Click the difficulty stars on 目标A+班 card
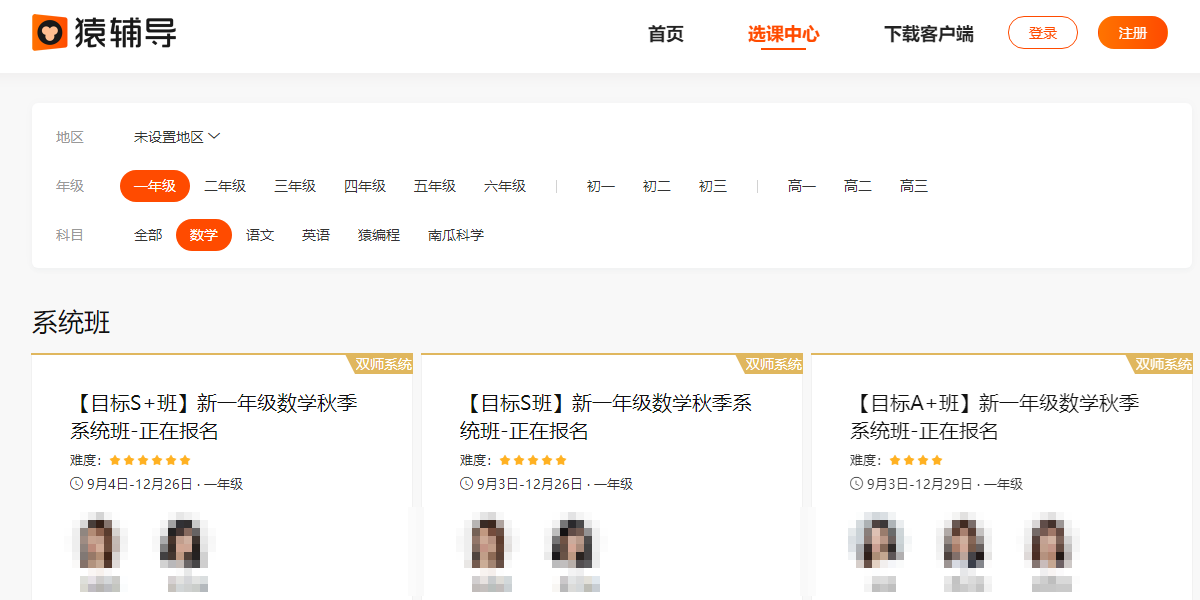Image resolution: width=1200 pixels, height=600 pixels. (916, 460)
